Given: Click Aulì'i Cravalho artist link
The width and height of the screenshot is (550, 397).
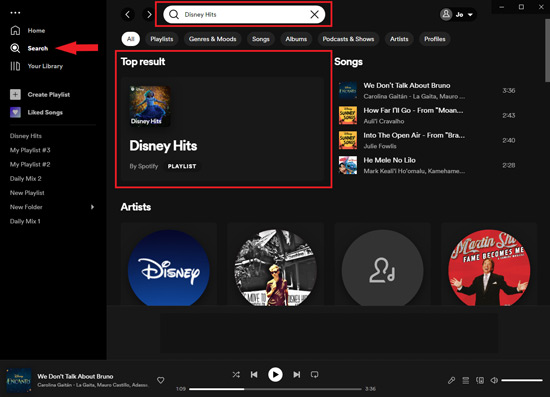Looking at the screenshot, I should click(384, 121).
